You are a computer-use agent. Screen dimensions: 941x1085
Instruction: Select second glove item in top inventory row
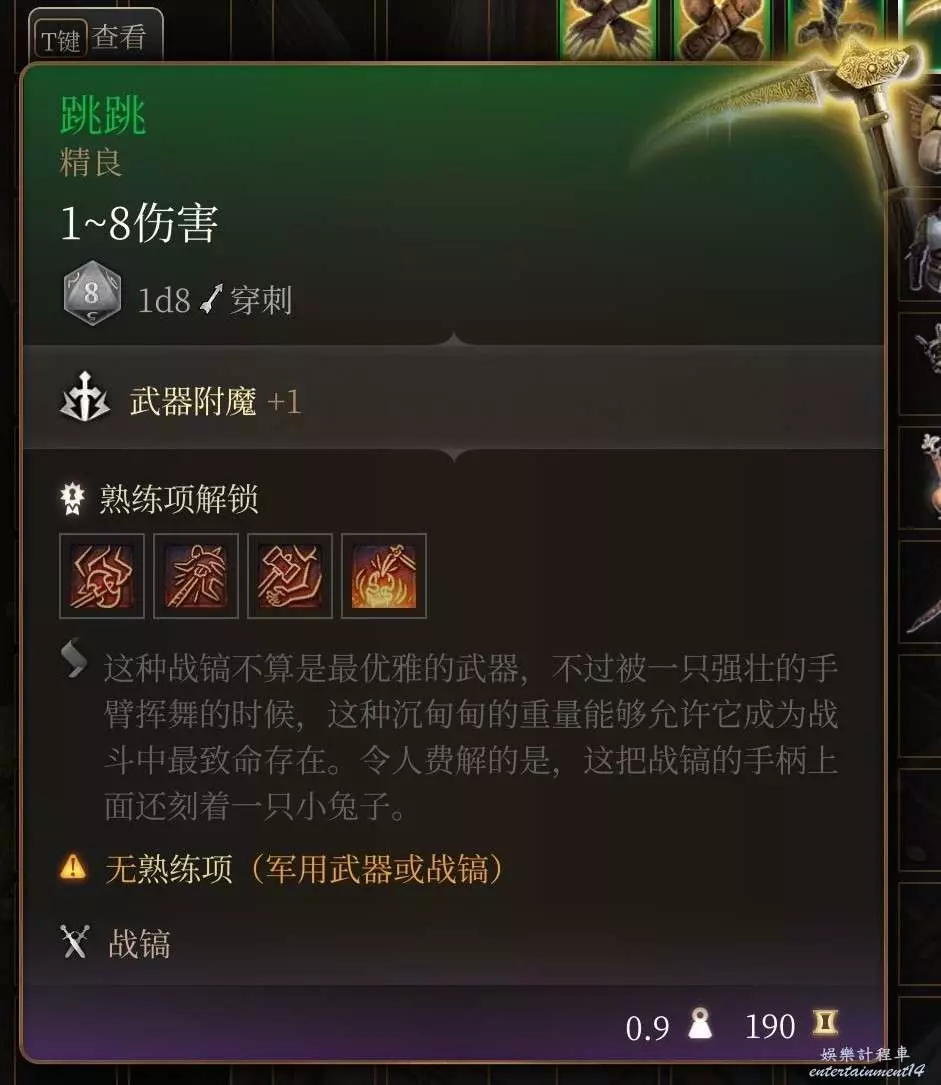pyautogui.click(x=723, y=28)
